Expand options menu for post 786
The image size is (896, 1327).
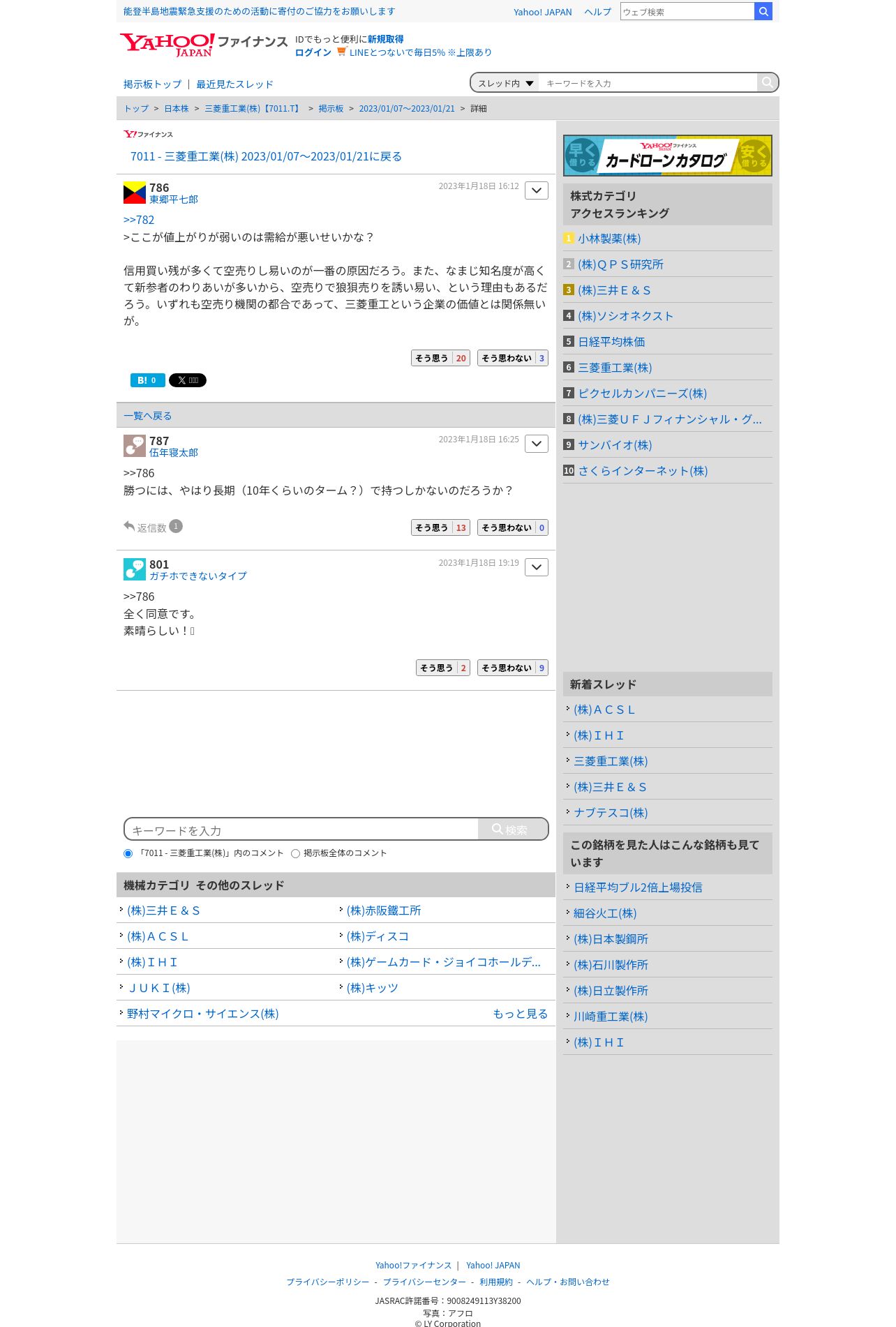pos(537,190)
